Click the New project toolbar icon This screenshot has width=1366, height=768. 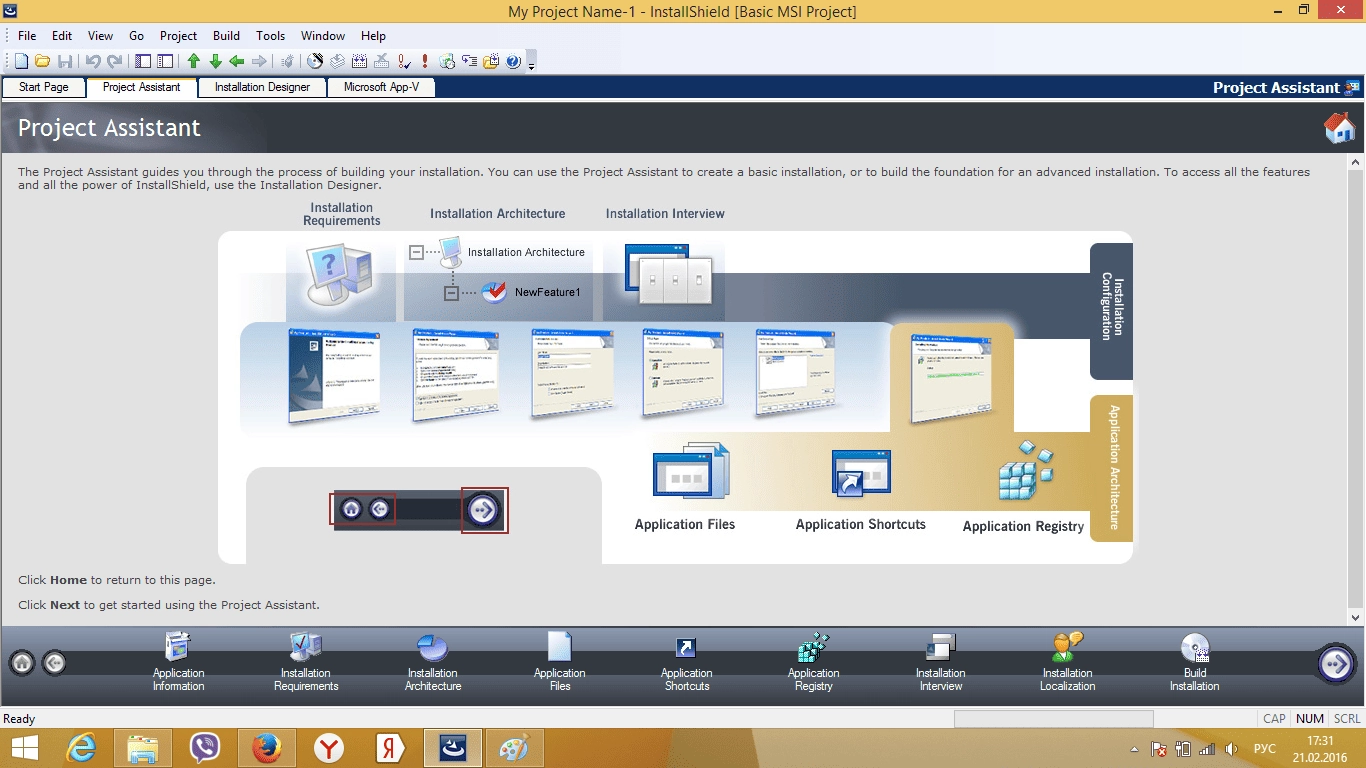(21, 61)
